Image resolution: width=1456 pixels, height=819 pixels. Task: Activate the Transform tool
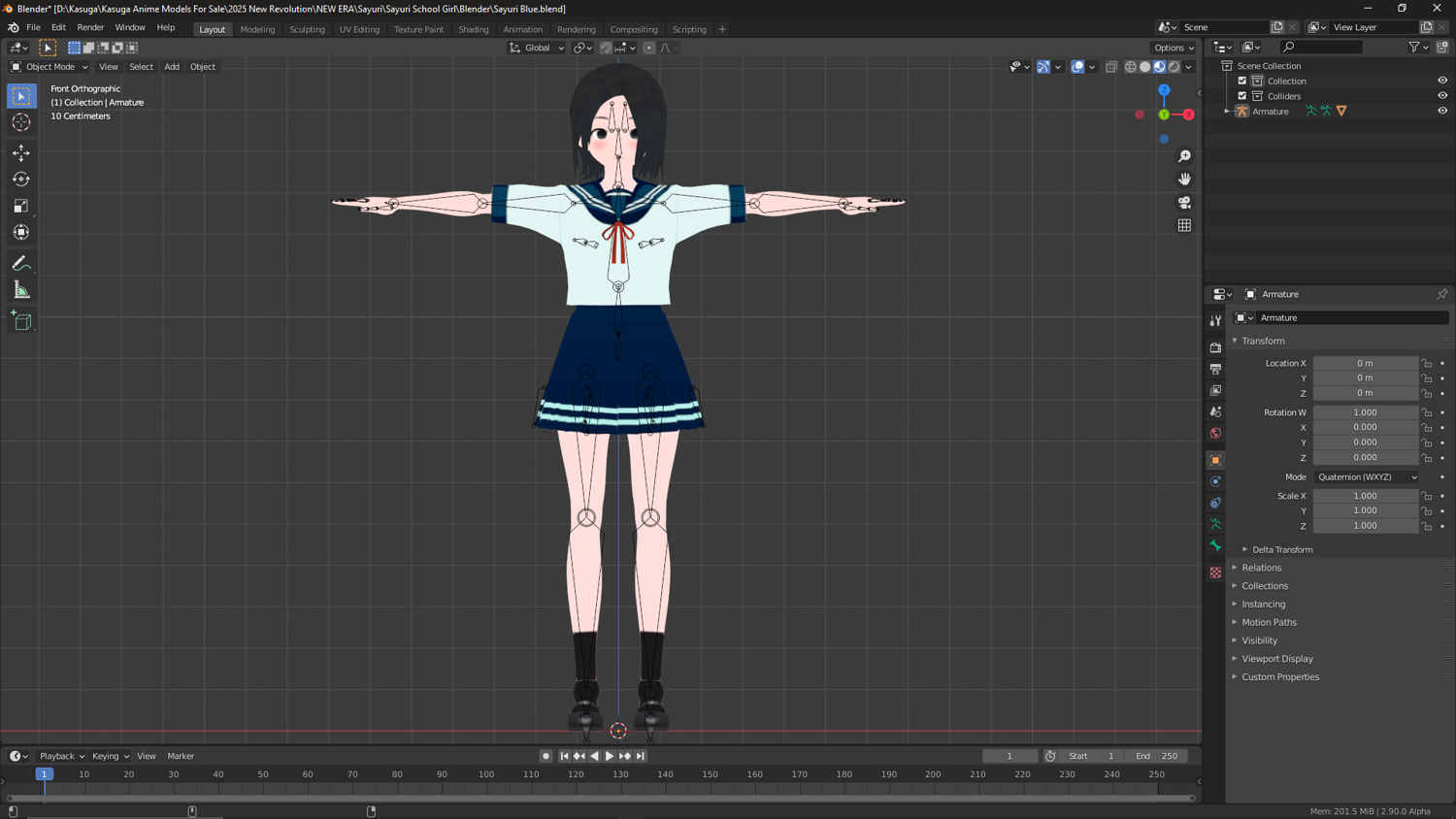[x=21, y=232]
